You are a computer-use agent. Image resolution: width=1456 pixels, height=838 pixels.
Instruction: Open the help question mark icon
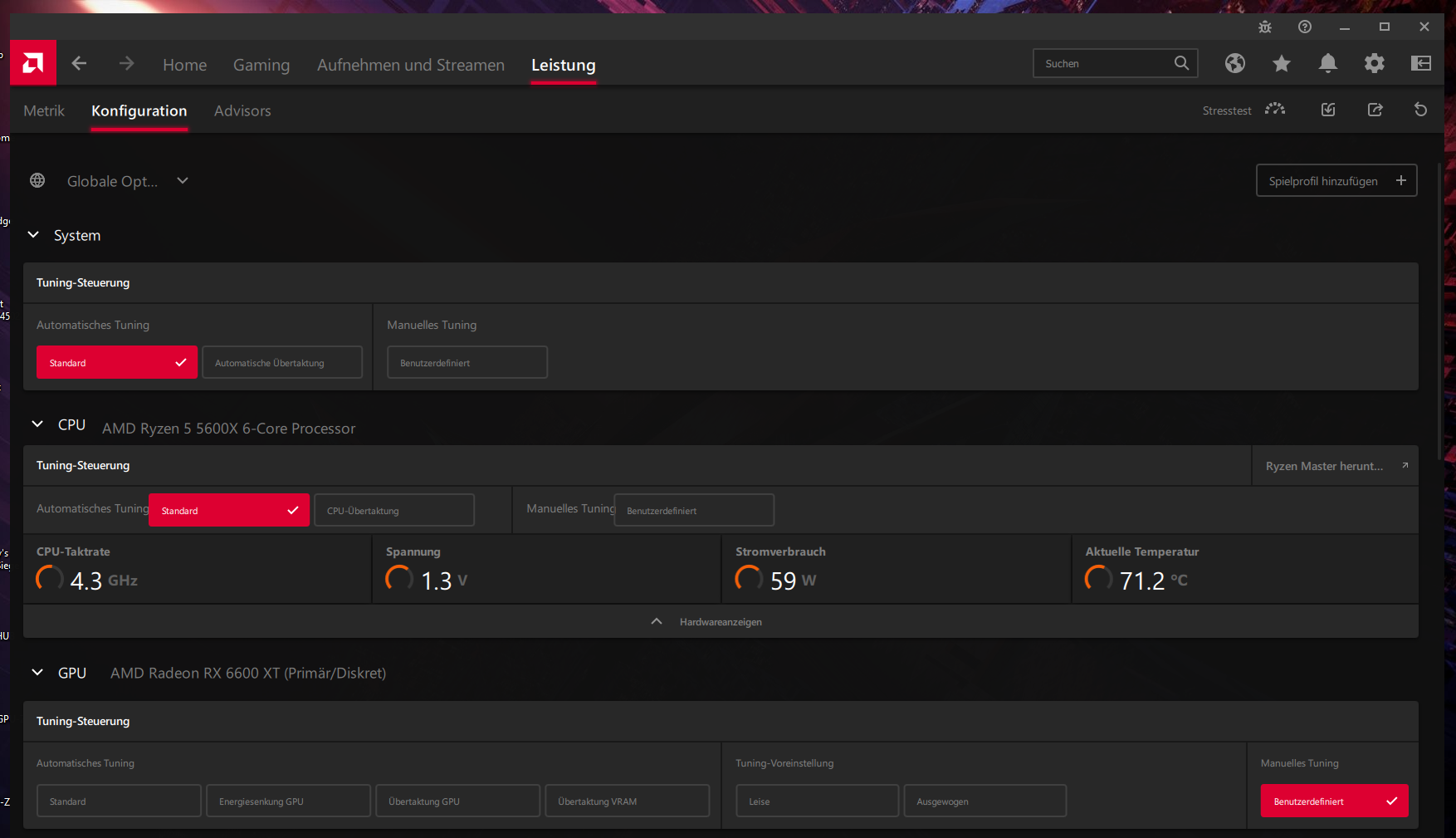[1305, 27]
